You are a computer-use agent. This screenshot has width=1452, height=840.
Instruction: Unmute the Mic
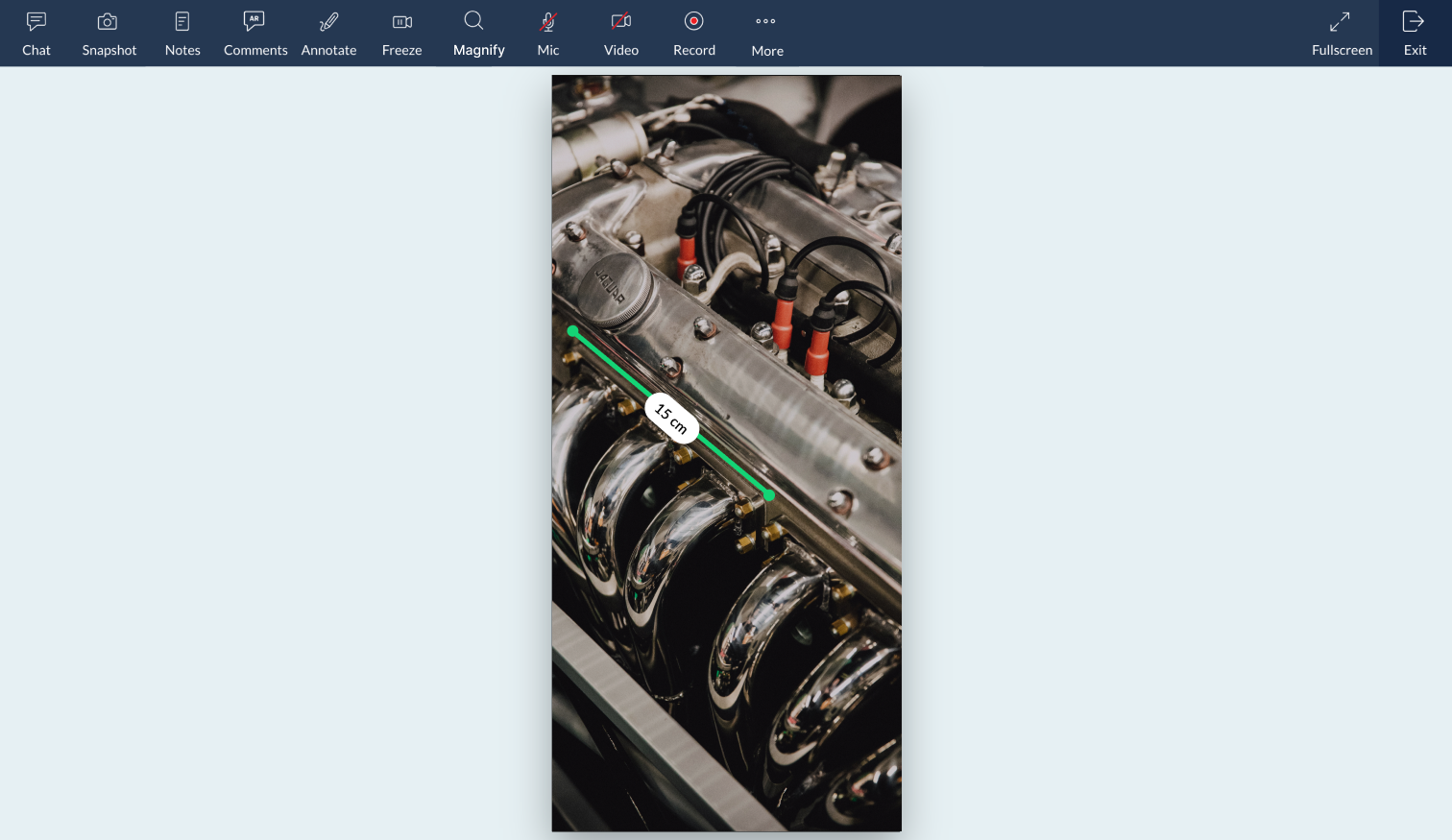point(548,34)
